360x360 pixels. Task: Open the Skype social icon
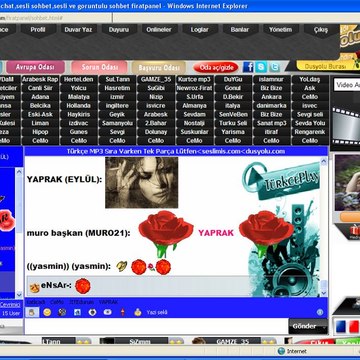coord(261,67)
